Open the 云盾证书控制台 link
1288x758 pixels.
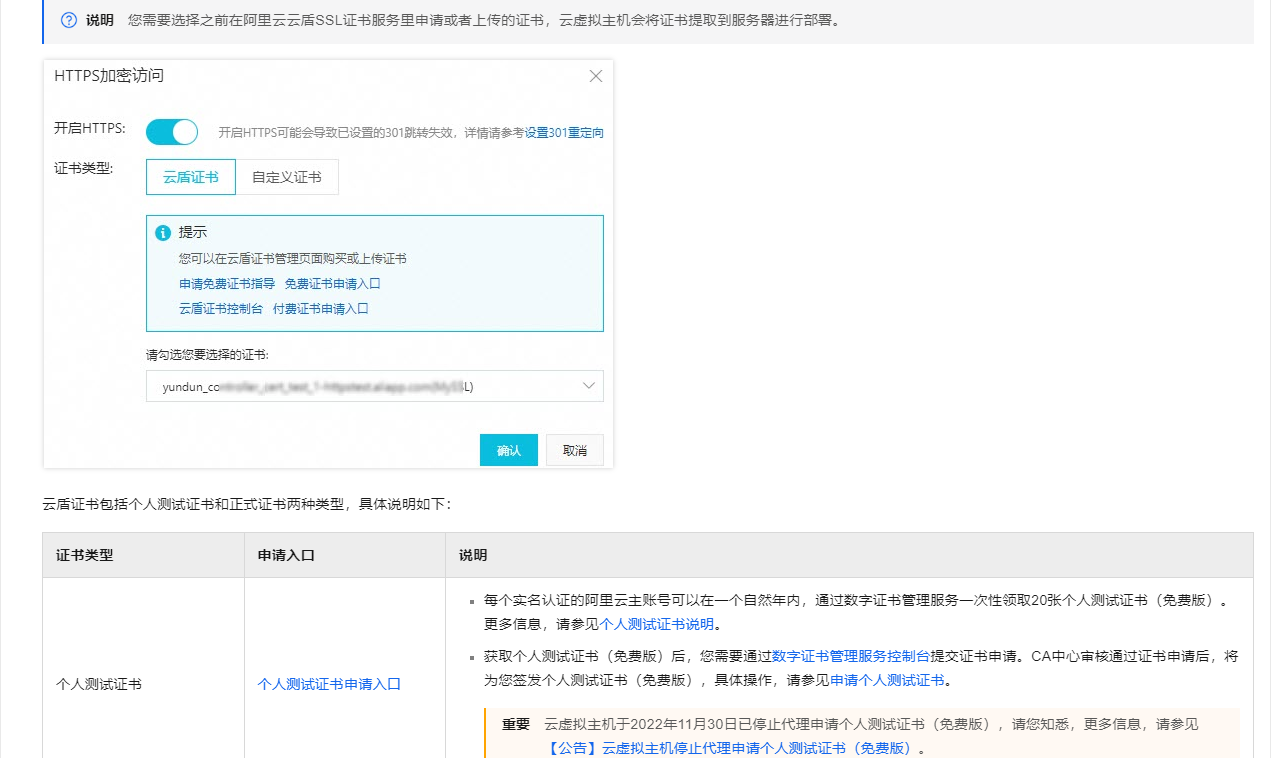[x=221, y=309]
